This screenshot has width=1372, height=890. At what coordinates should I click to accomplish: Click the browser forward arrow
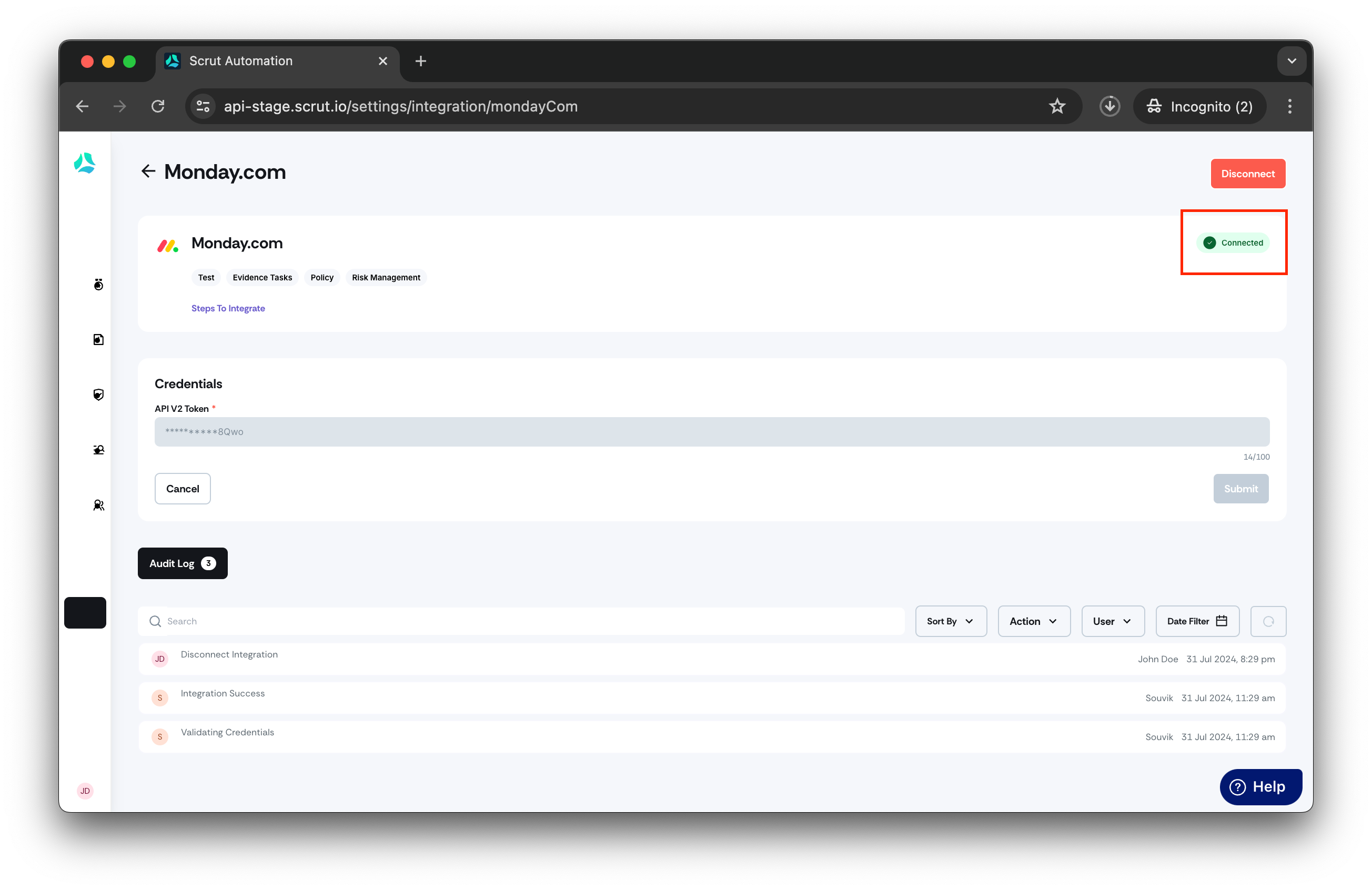click(x=119, y=106)
